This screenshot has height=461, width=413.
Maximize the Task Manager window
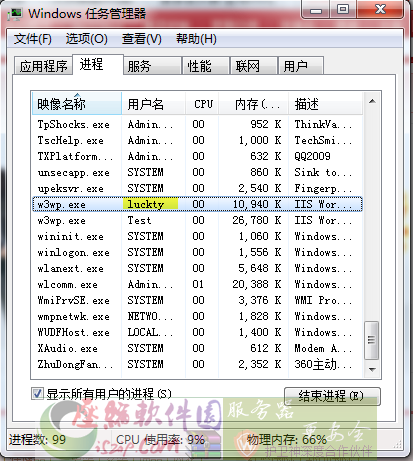[x=343, y=9]
